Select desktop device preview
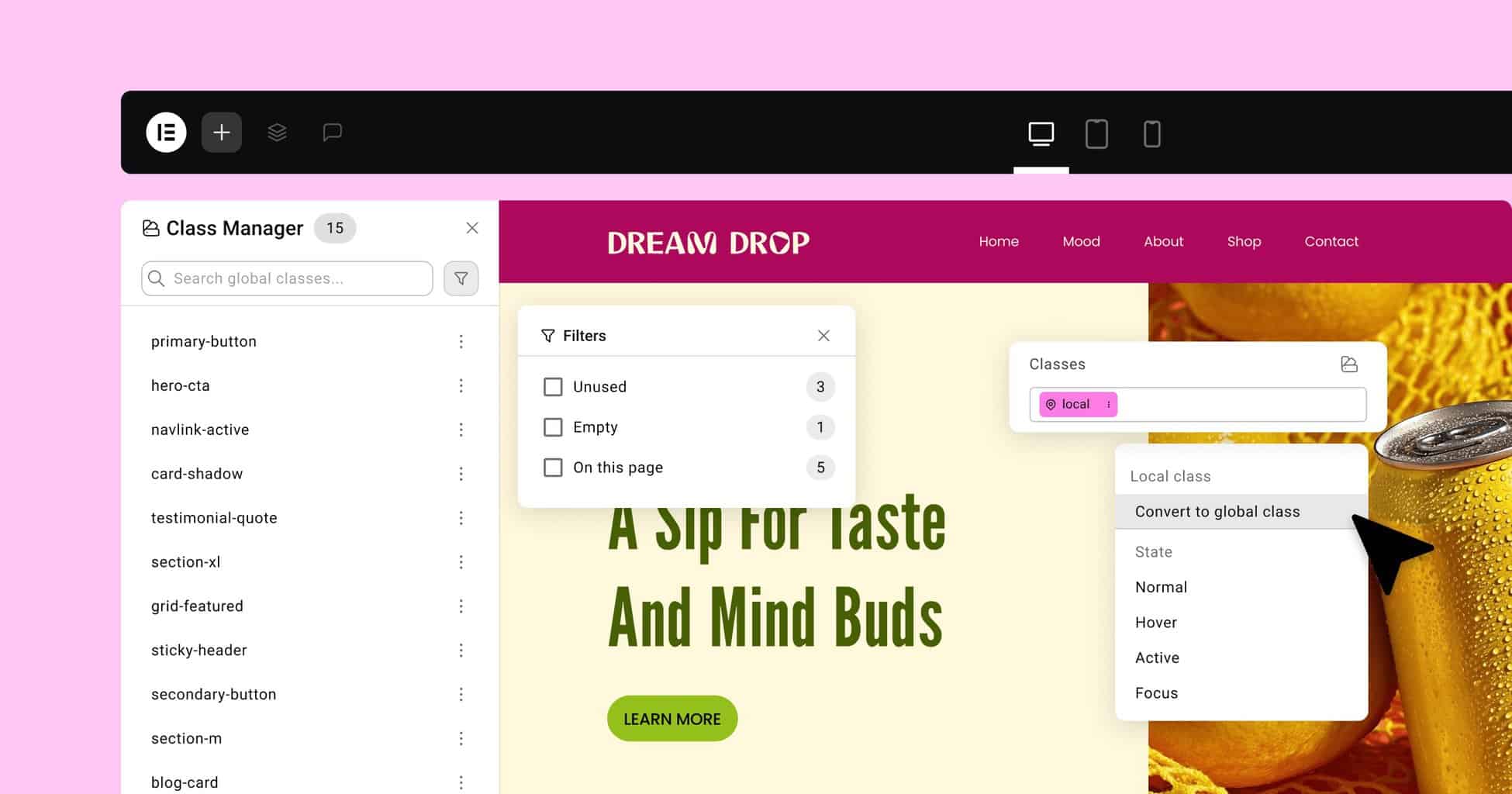The width and height of the screenshot is (1512, 794). point(1041,134)
